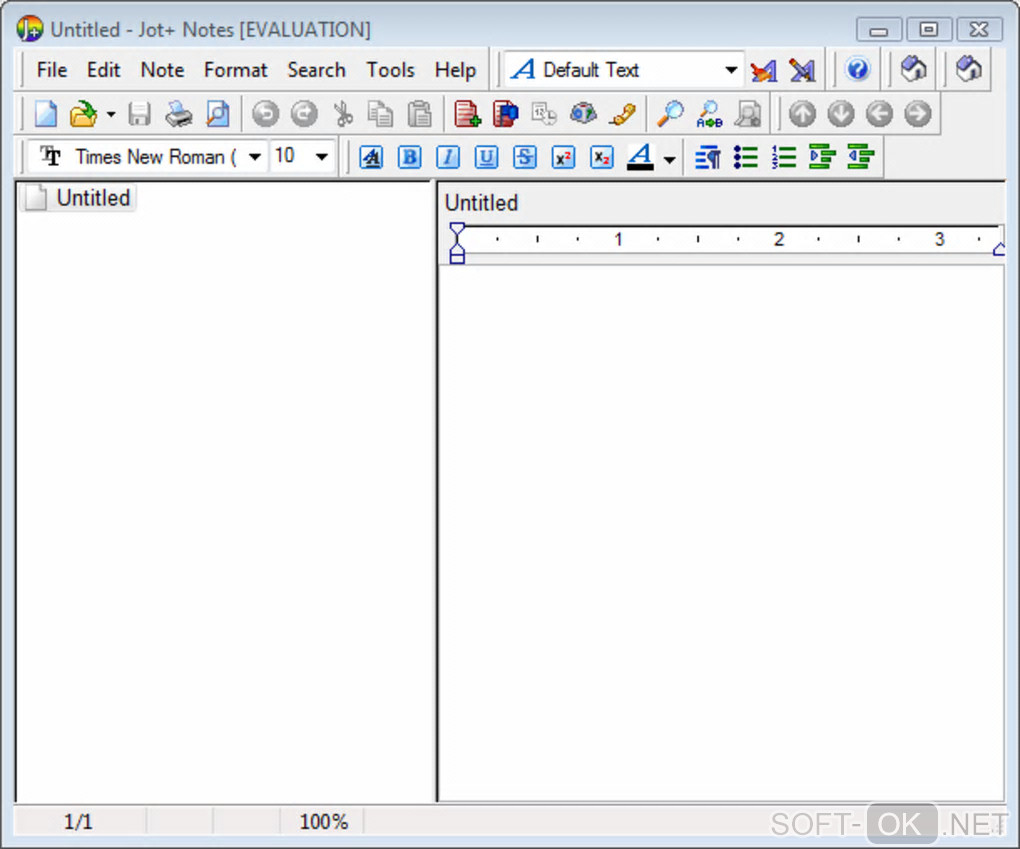
Task: Open paragraph formatting with the pilcrow icon
Action: coord(707,157)
